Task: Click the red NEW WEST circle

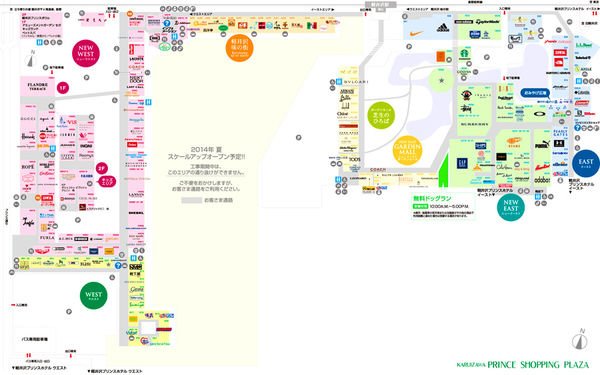Action: click(86, 53)
